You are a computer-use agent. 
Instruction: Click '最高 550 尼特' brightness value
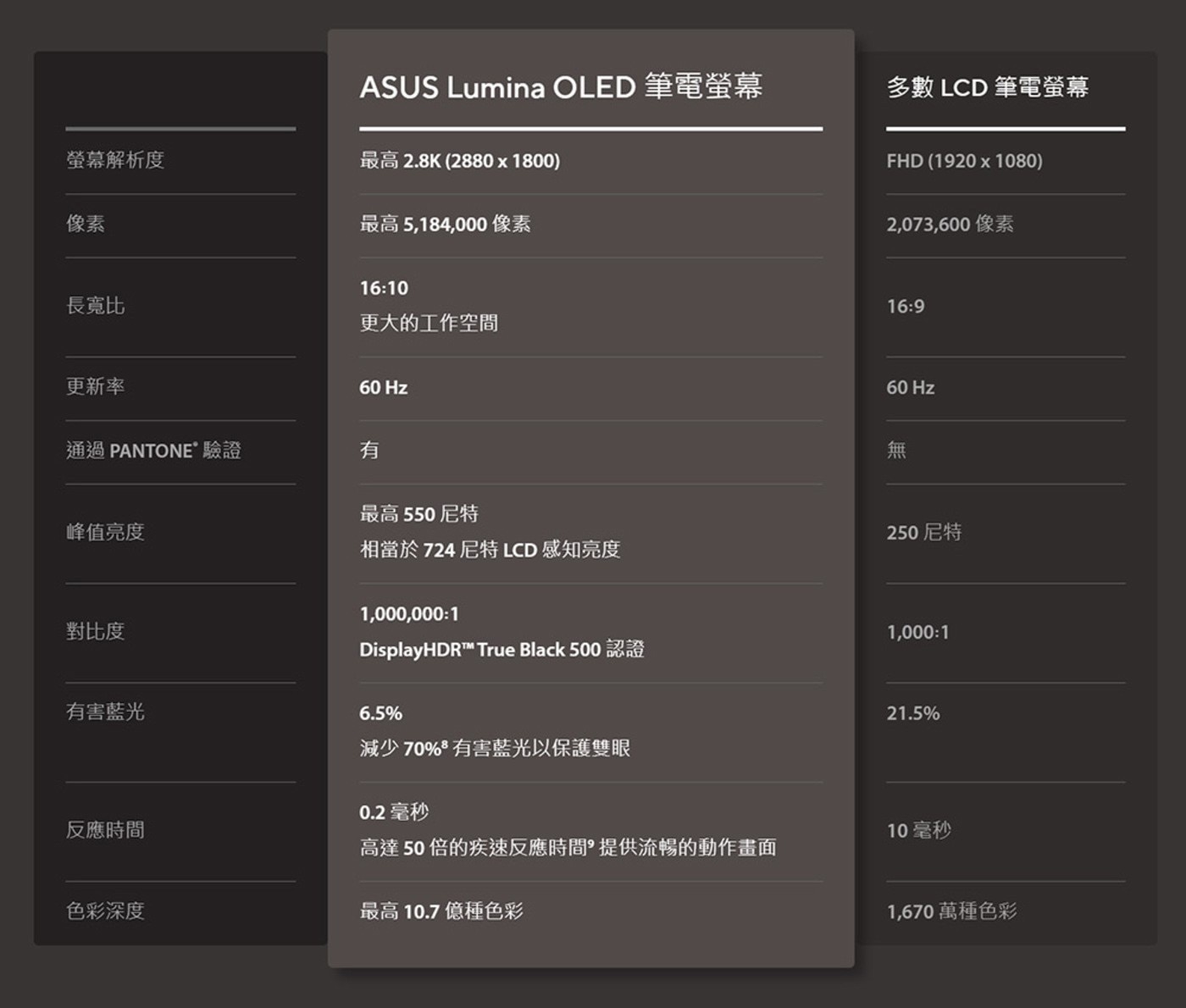point(419,514)
